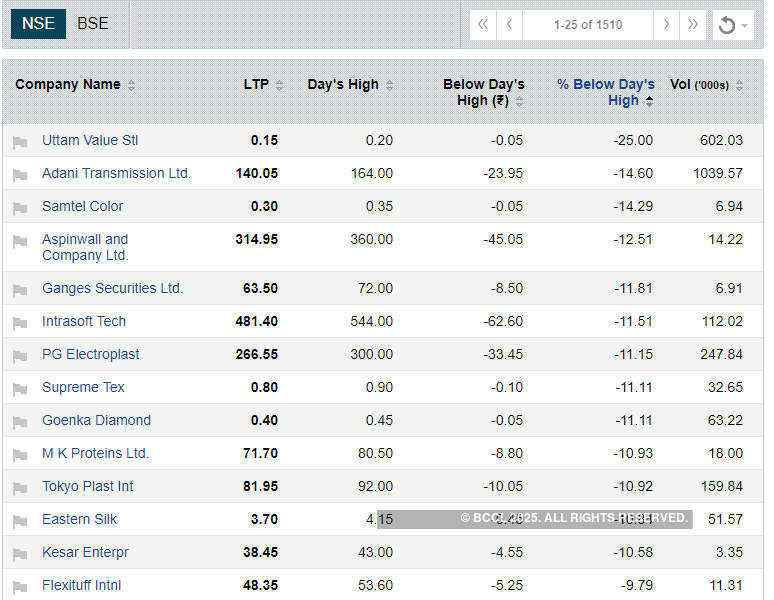This screenshot has height=600, width=774.
Task: Click Day's High value 544.00
Action: click(x=372, y=321)
